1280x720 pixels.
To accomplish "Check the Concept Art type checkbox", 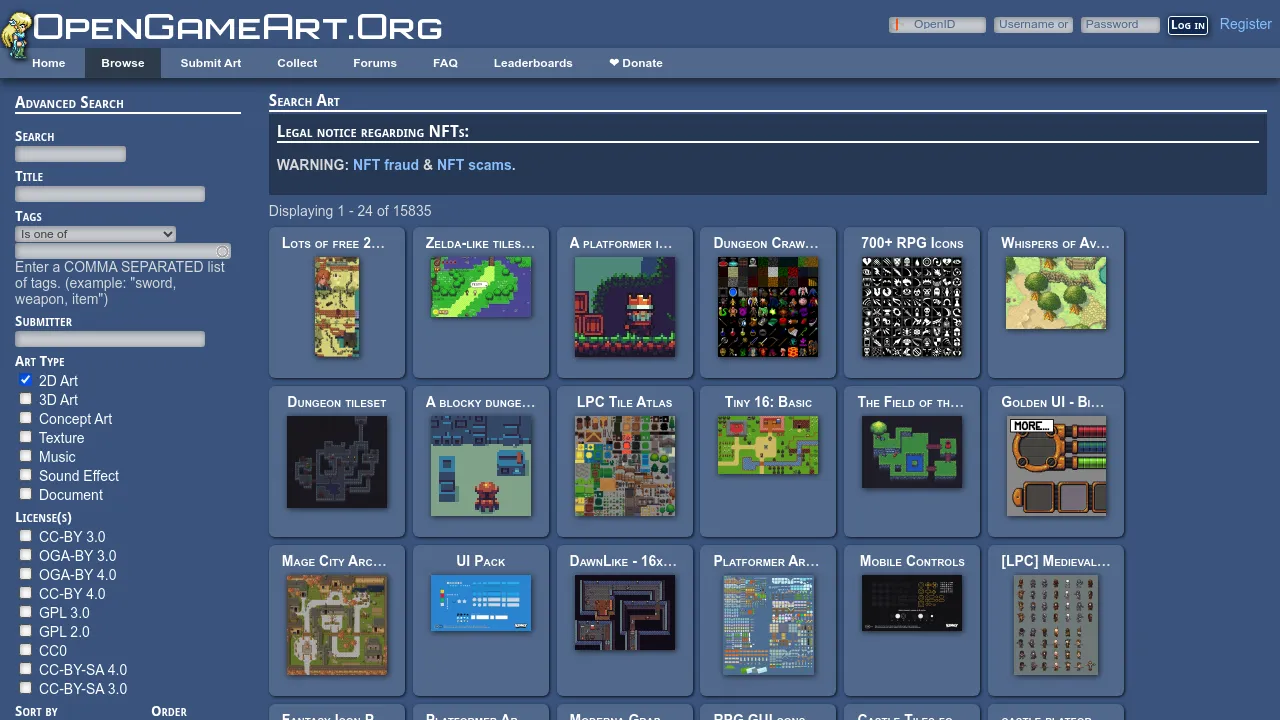I will click(x=25, y=417).
